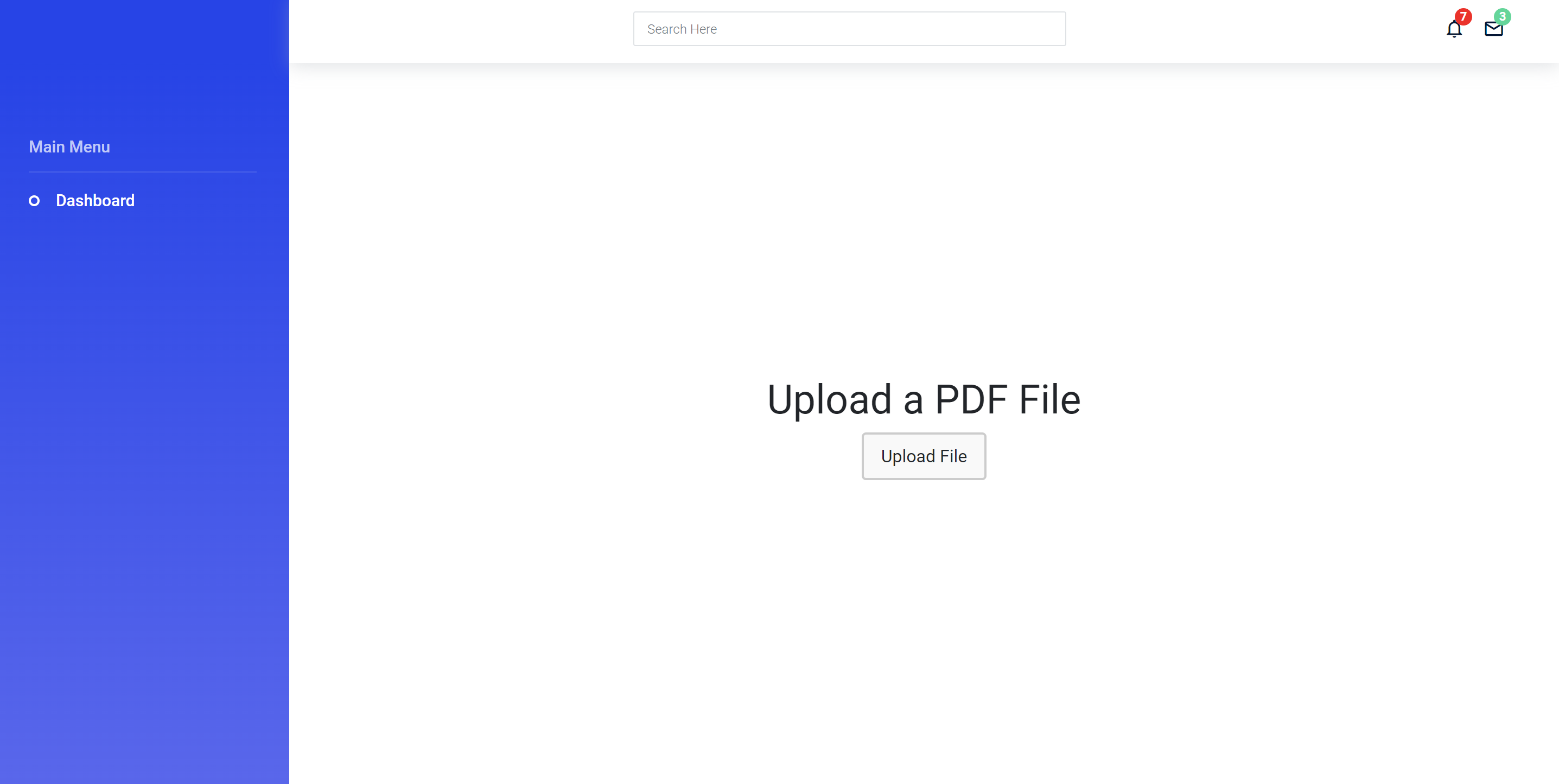The image size is (1559, 784).
Task: Select the Dashboard link in sidebar
Action: click(x=95, y=201)
